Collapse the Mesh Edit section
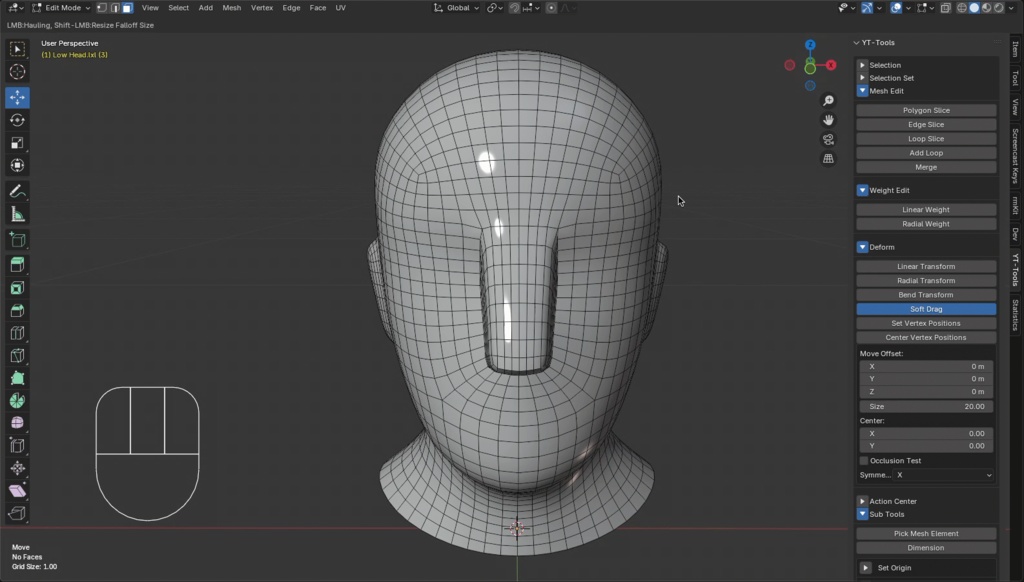Screen dimensions: 1024x582 (x=862, y=90)
